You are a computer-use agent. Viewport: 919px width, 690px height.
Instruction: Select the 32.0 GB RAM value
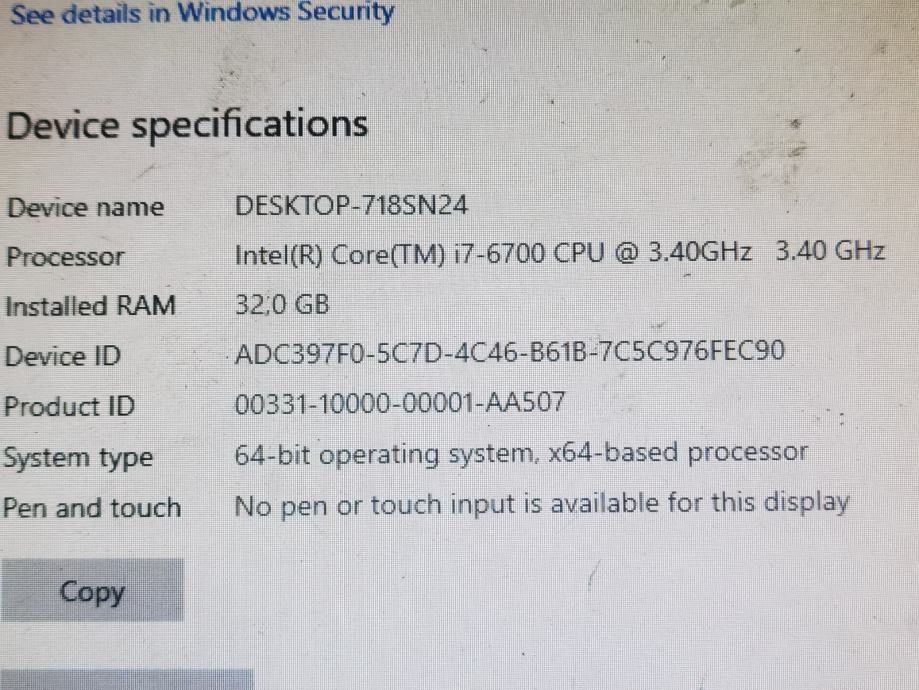281,304
